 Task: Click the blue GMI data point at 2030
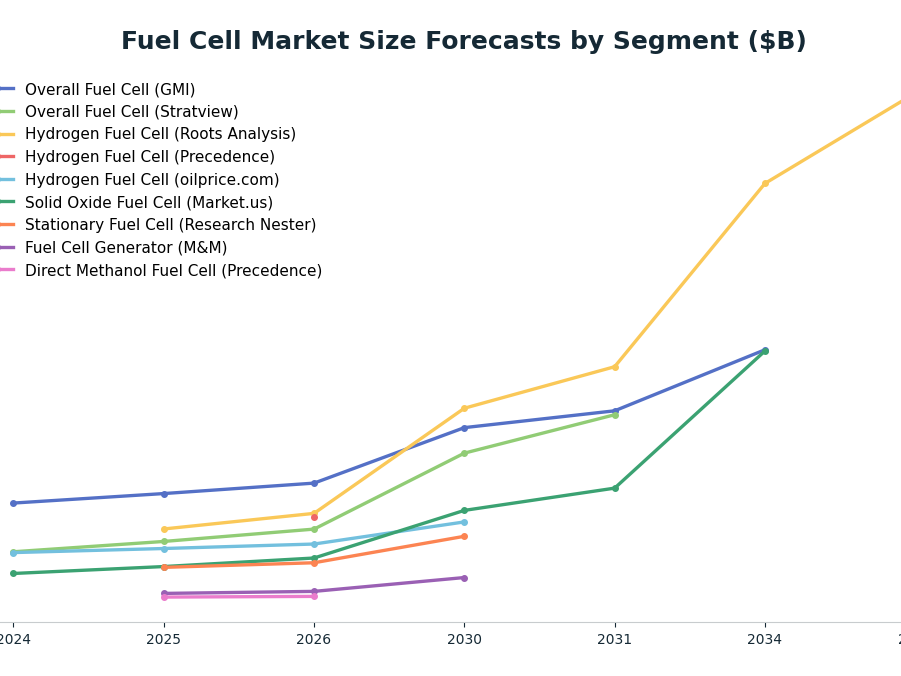[x=464, y=428]
